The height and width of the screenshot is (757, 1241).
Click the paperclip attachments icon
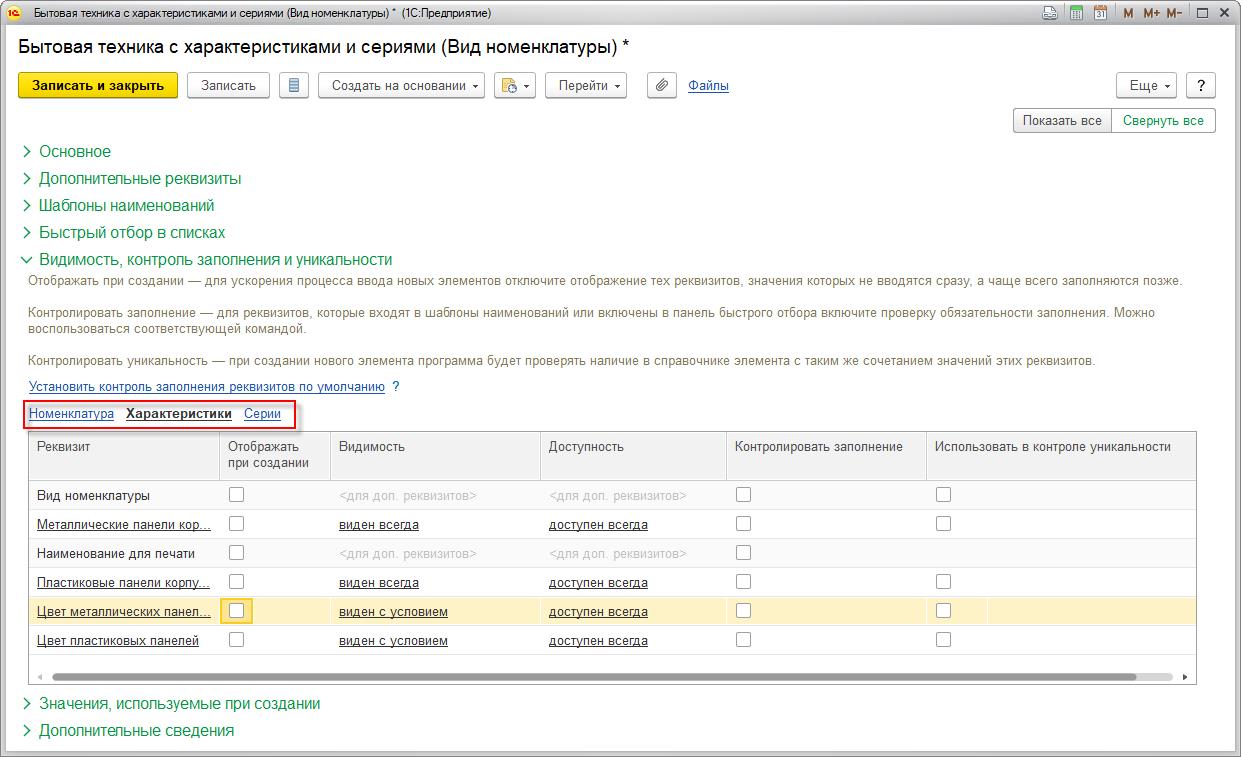661,86
